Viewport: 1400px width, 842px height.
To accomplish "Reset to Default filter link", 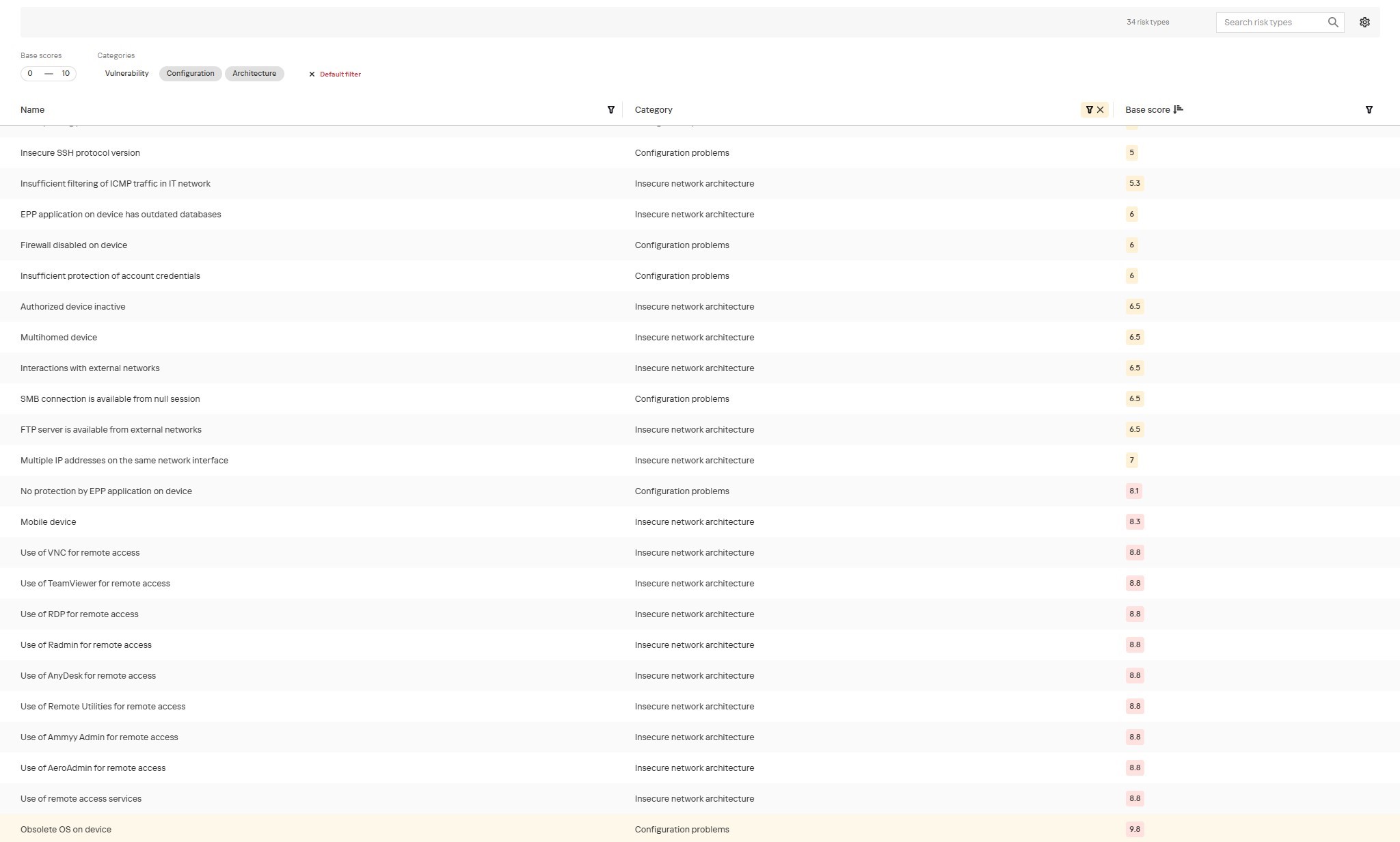I will [340, 74].
